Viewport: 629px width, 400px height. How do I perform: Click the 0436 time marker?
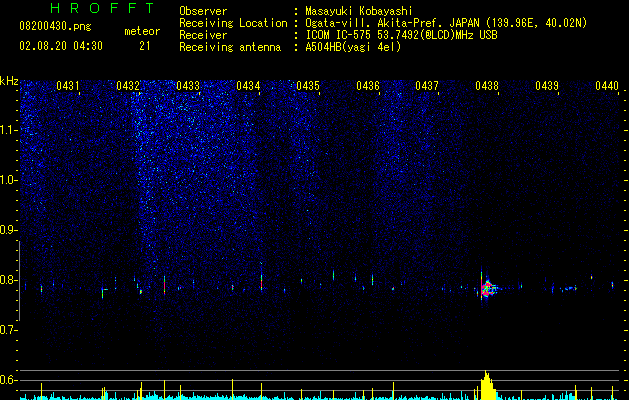367,86
